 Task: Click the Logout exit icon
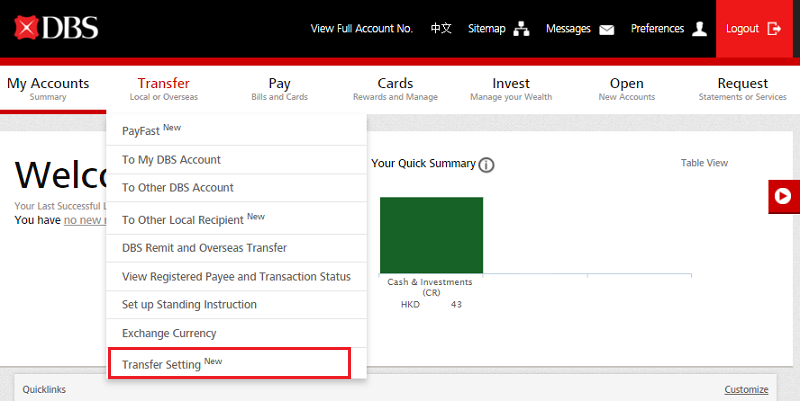point(774,29)
